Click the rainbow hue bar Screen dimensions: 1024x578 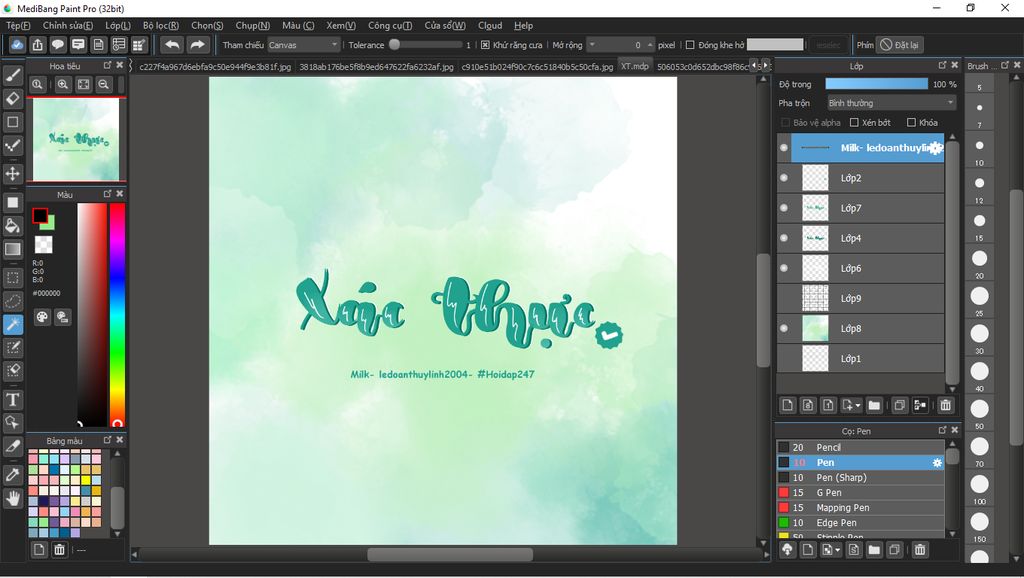click(x=117, y=315)
